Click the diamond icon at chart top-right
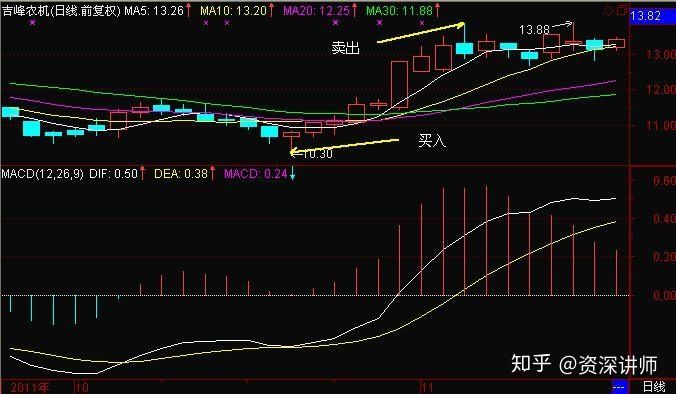Screen dimensions: 676x394 coord(608,11)
